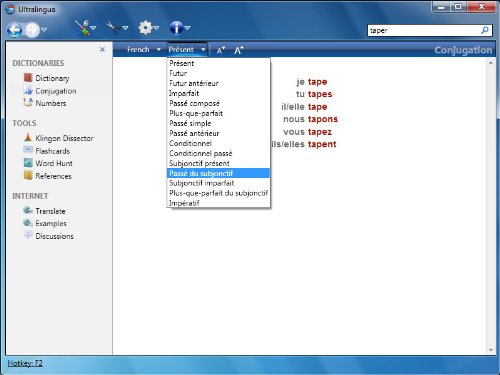
Task: Click the back navigation arrow button
Action: [x=15, y=30]
